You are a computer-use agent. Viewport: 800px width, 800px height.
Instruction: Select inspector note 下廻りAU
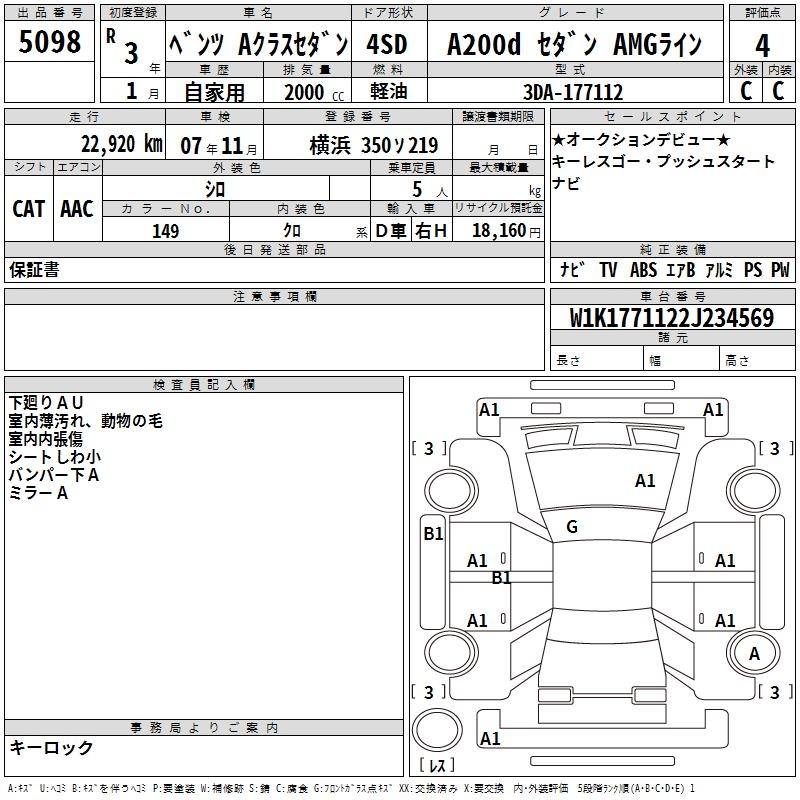[46, 403]
